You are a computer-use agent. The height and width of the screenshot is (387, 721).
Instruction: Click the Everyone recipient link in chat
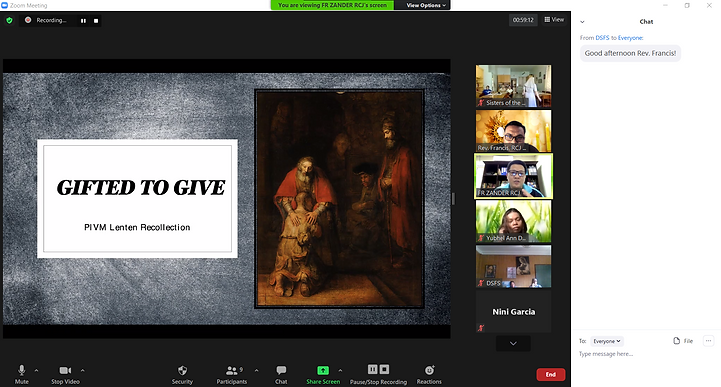tap(630, 38)
